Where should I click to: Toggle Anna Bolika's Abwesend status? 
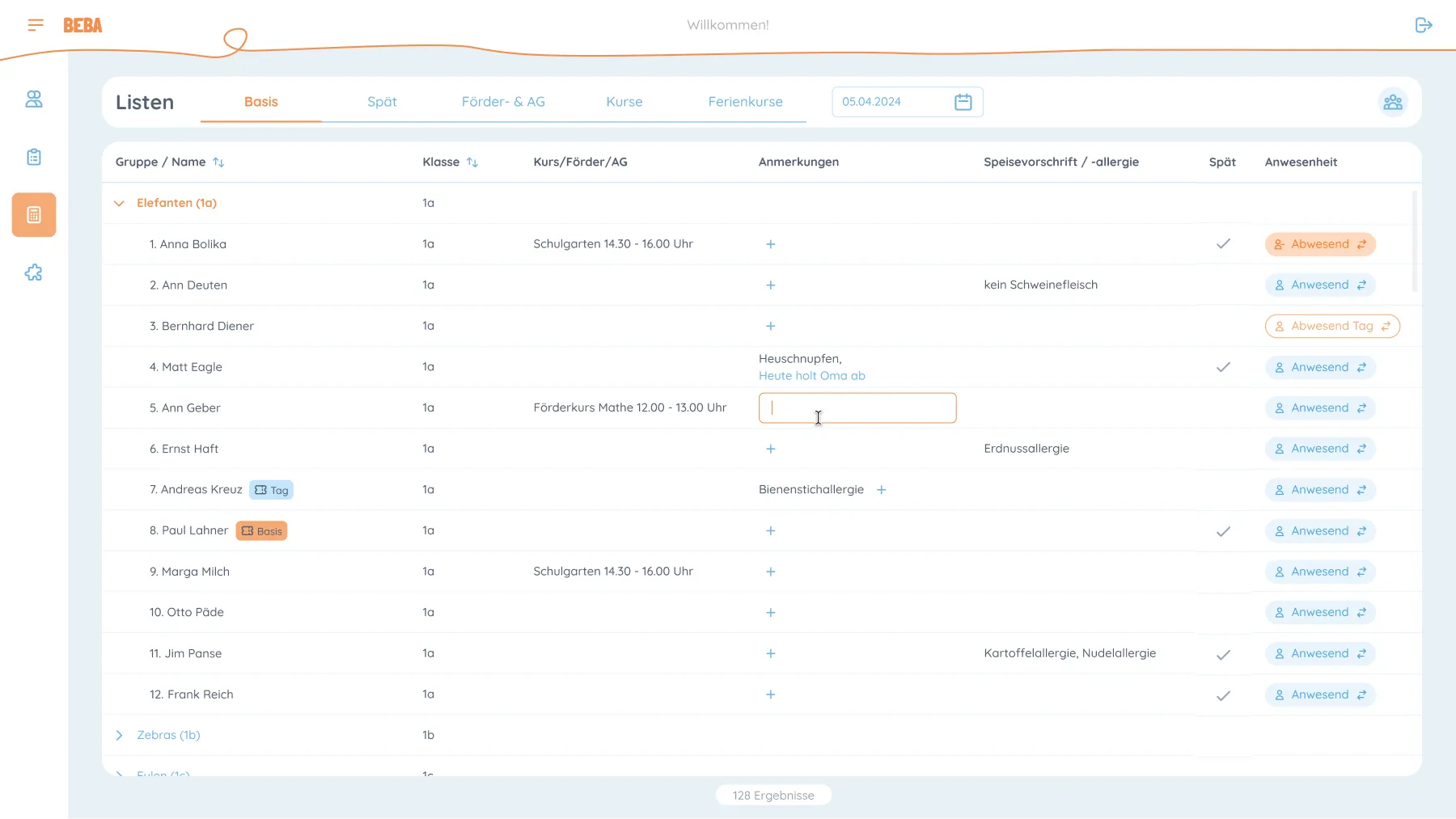(x=1320, y=244)
